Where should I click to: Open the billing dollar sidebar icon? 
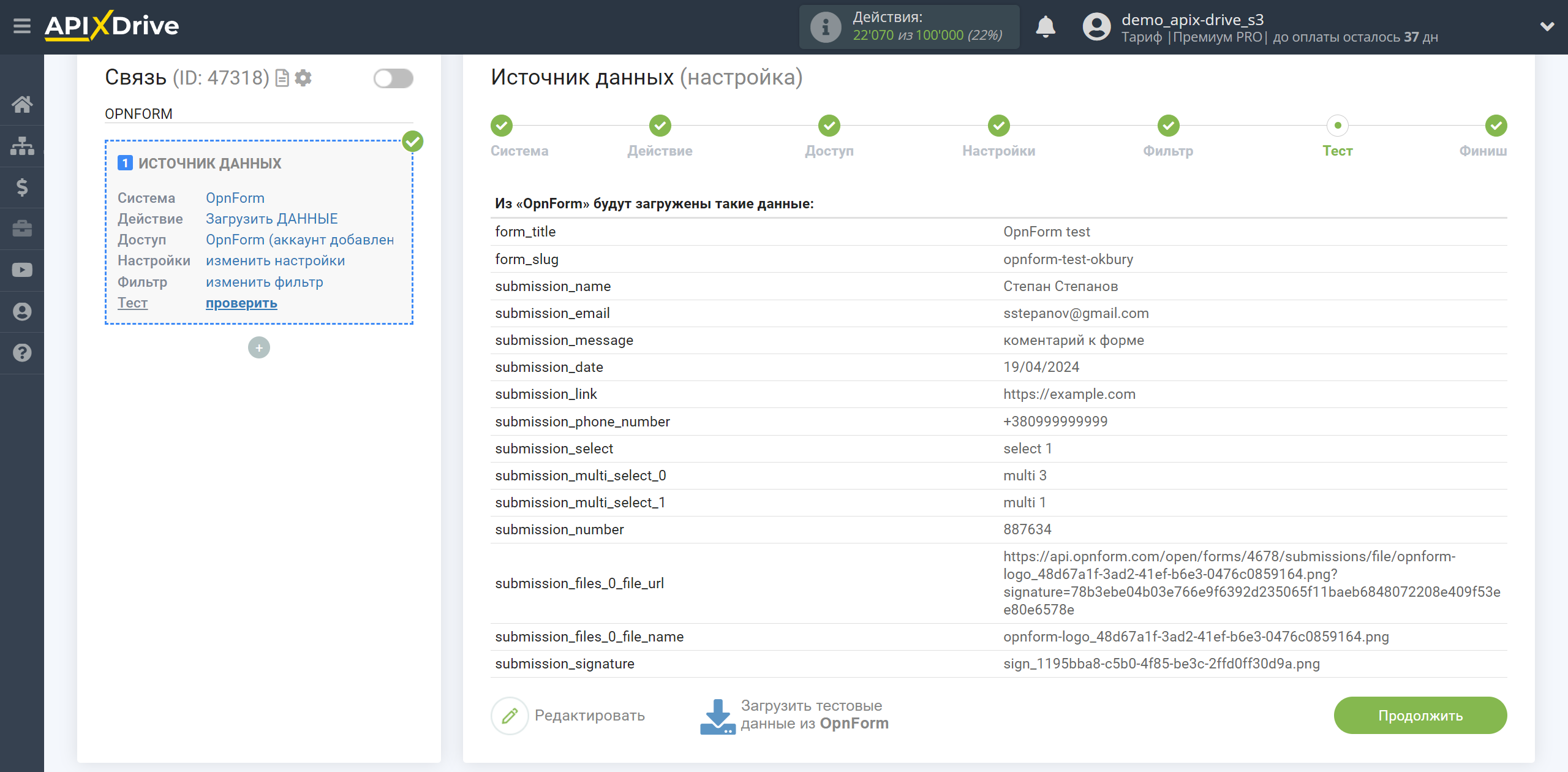point(22,187)
